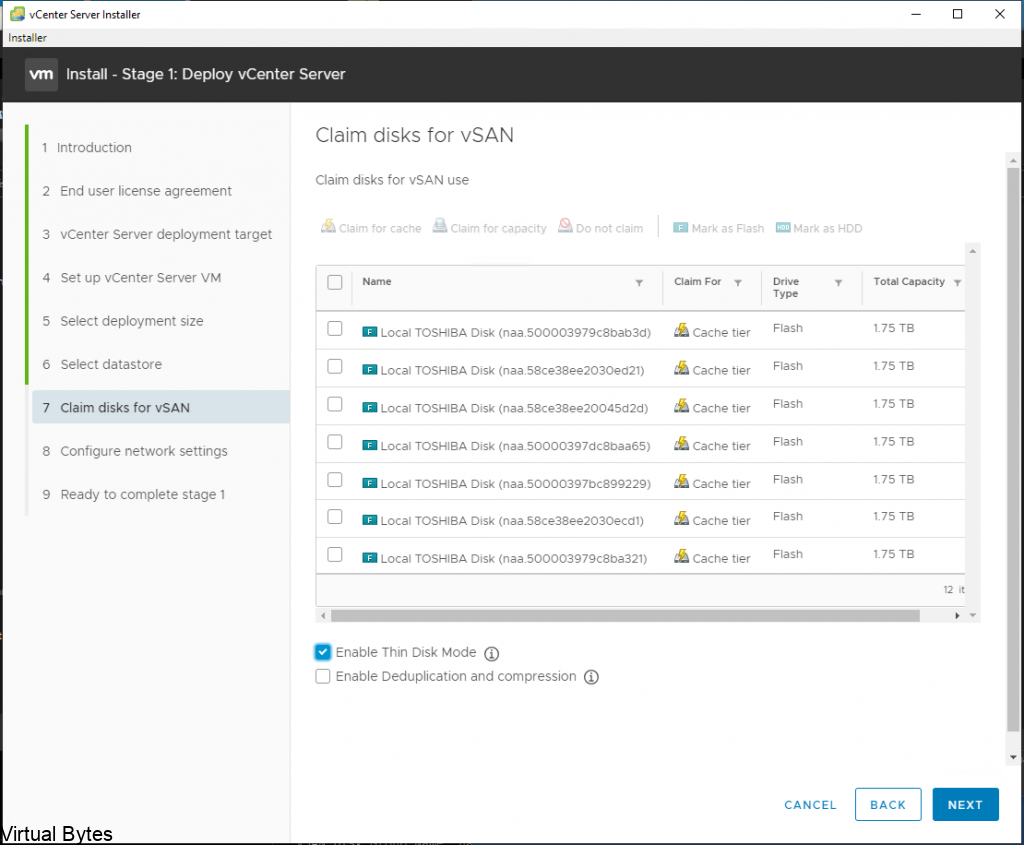Click cache tier icon for disk naa.500003979c8bab3d
Image resolution: width=1024 pixels, height=845 pixels.
[x=681, y=330]
